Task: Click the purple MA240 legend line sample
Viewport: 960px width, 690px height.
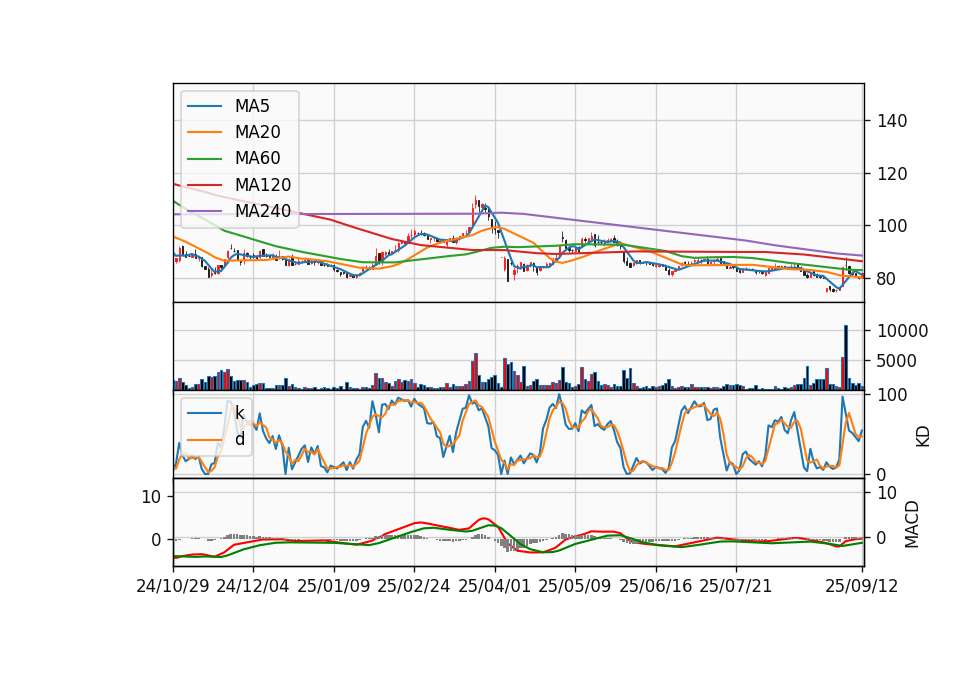Action: [204, 211]
